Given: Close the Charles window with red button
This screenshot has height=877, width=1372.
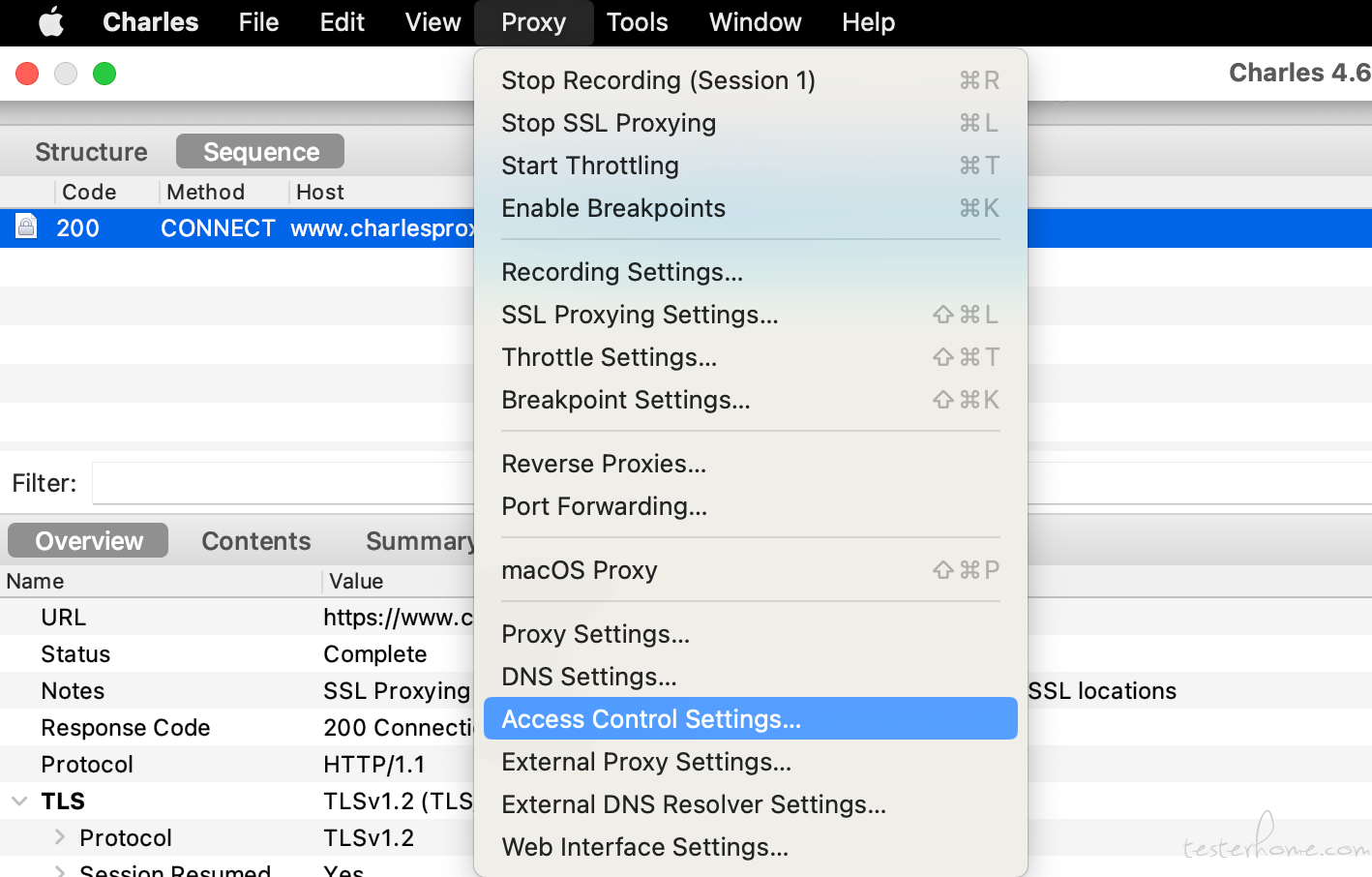Looking at the screenshot, I should coord(27,74).
